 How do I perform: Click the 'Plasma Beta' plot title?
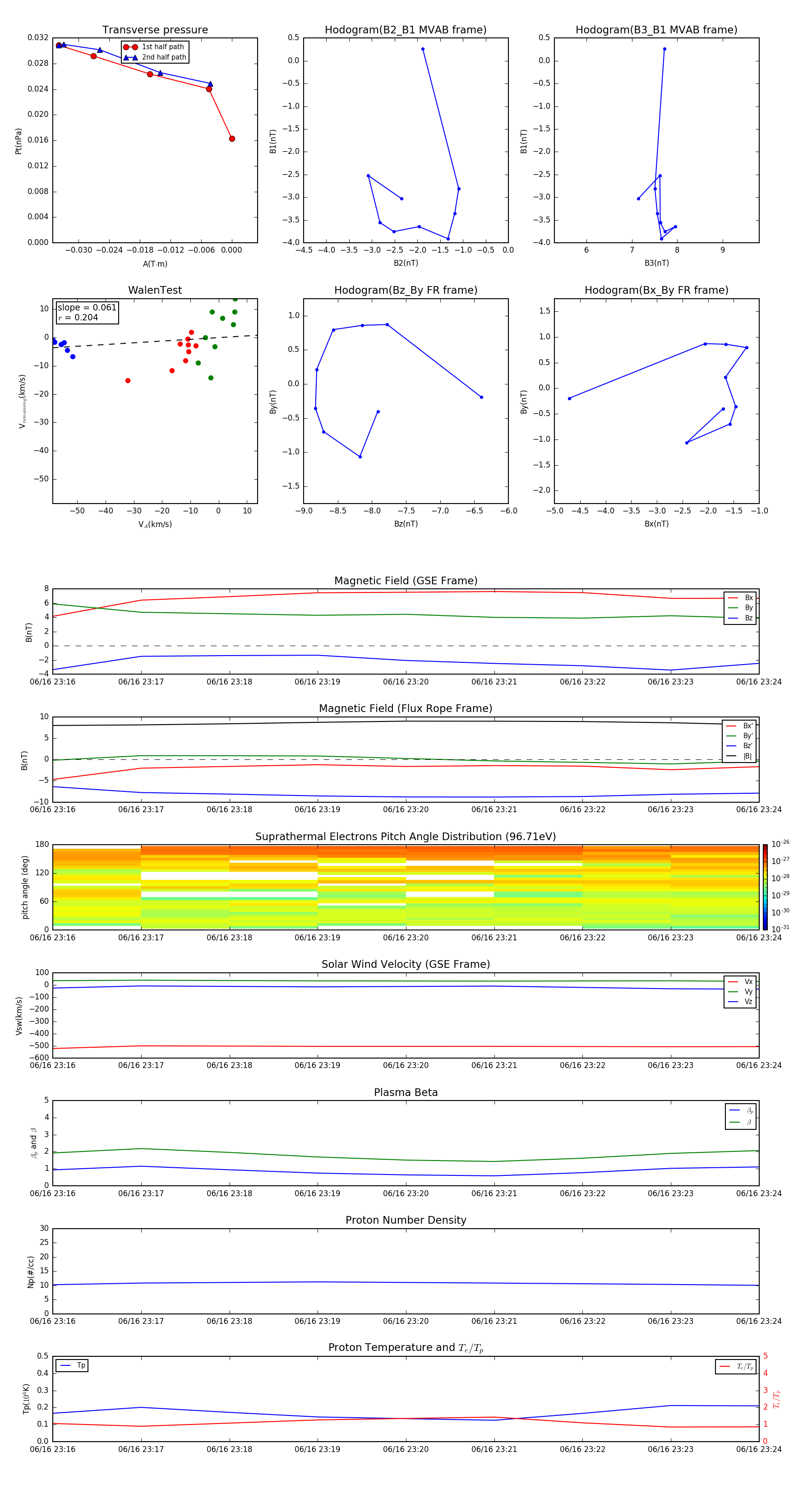pos(406,1092)
